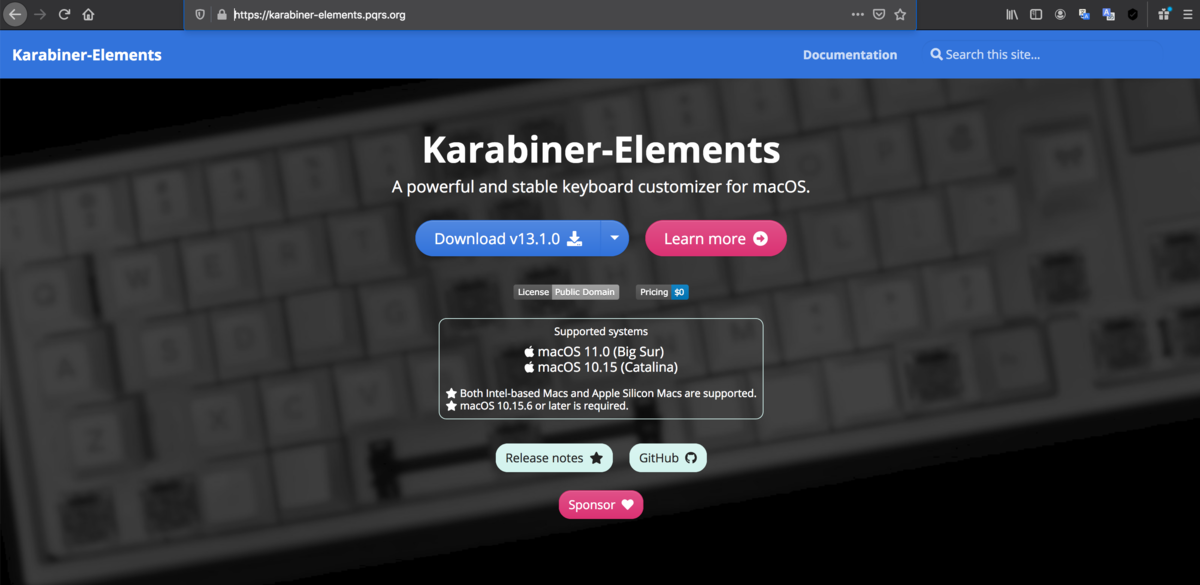The width and height of the screenshot is (1200, 585).
Task: Toggle the browser sidebar
Action: pos(1036,15)
